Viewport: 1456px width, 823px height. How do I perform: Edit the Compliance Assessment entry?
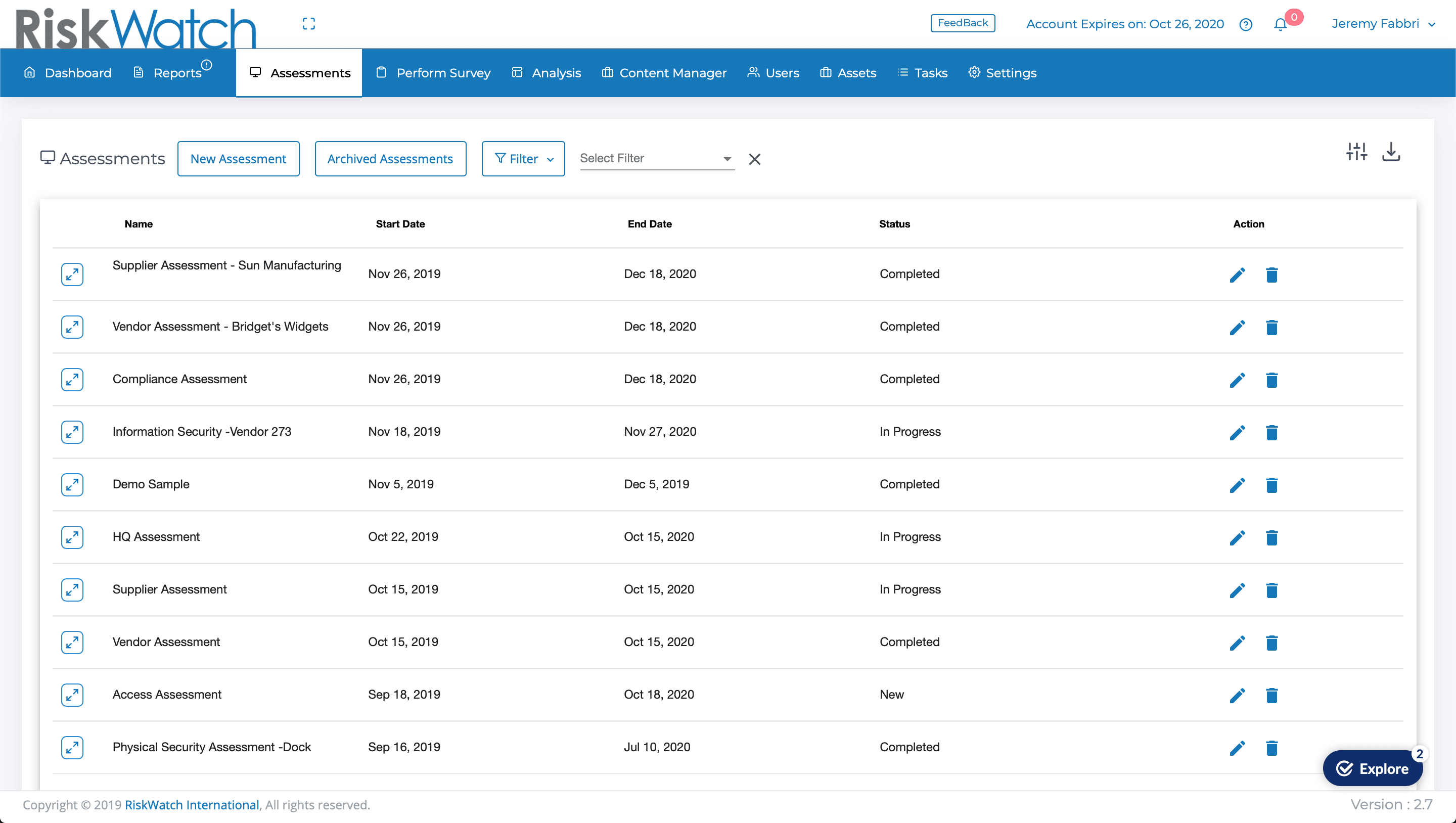coord(1237,380)
